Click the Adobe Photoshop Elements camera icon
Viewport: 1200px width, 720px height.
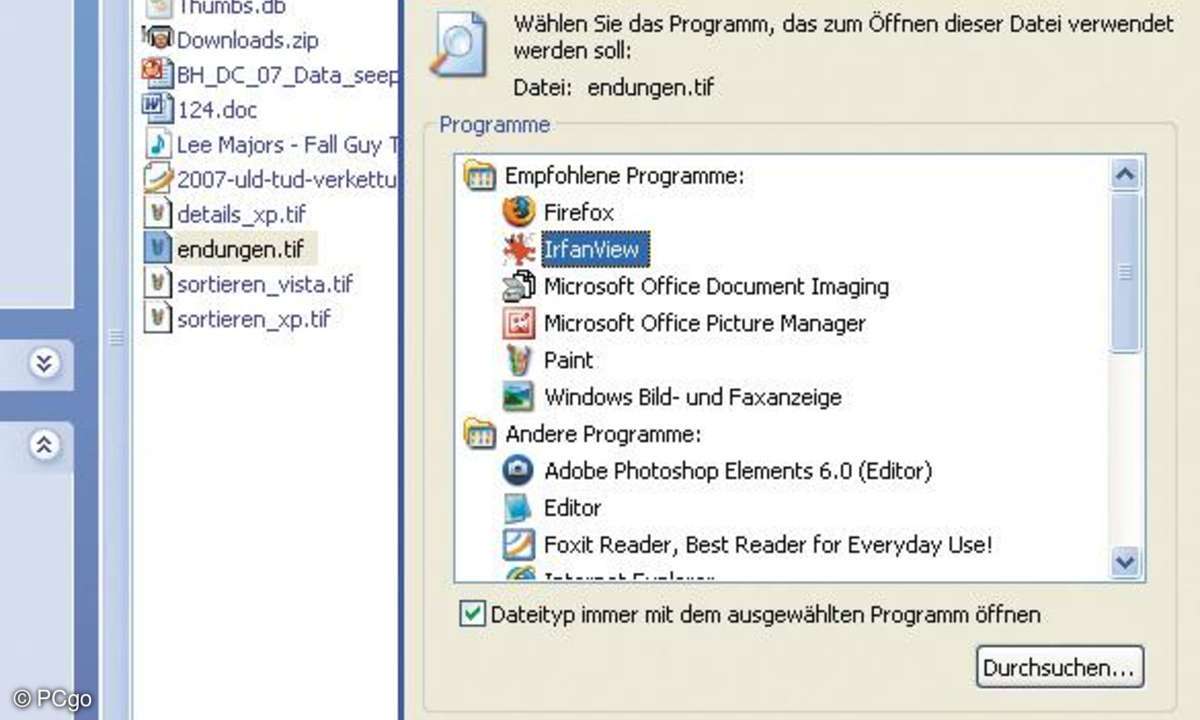pos(519,470)
